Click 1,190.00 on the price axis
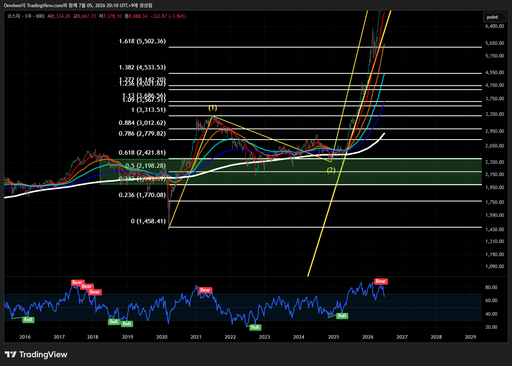 (495, 254)
